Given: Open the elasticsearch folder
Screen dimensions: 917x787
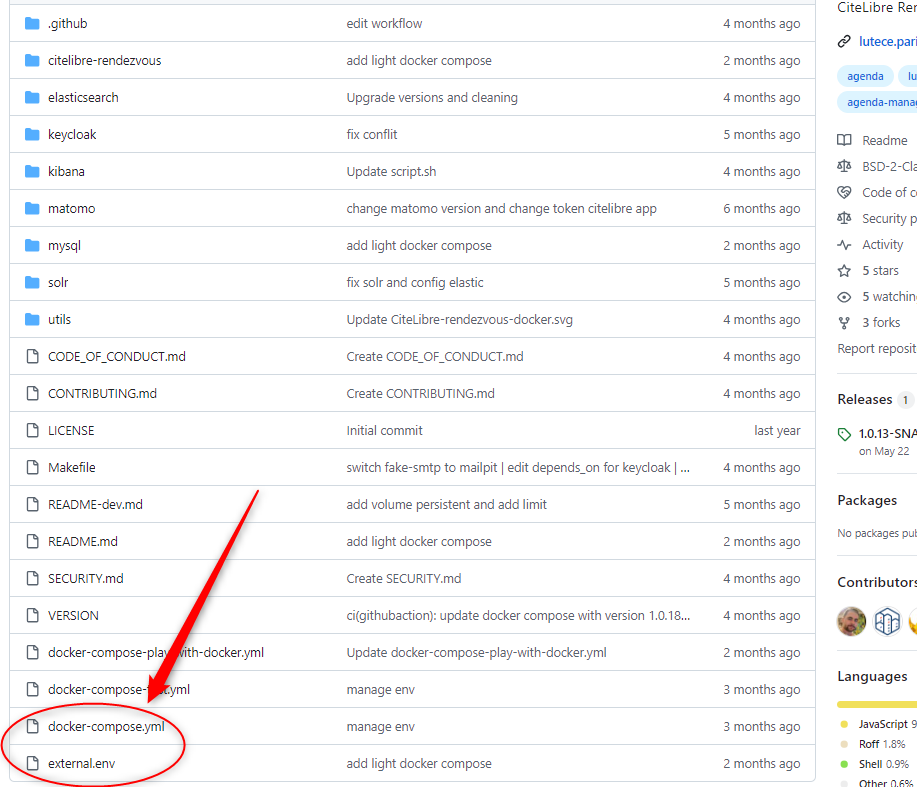Looking at the screenshot, I should point(83,97).
